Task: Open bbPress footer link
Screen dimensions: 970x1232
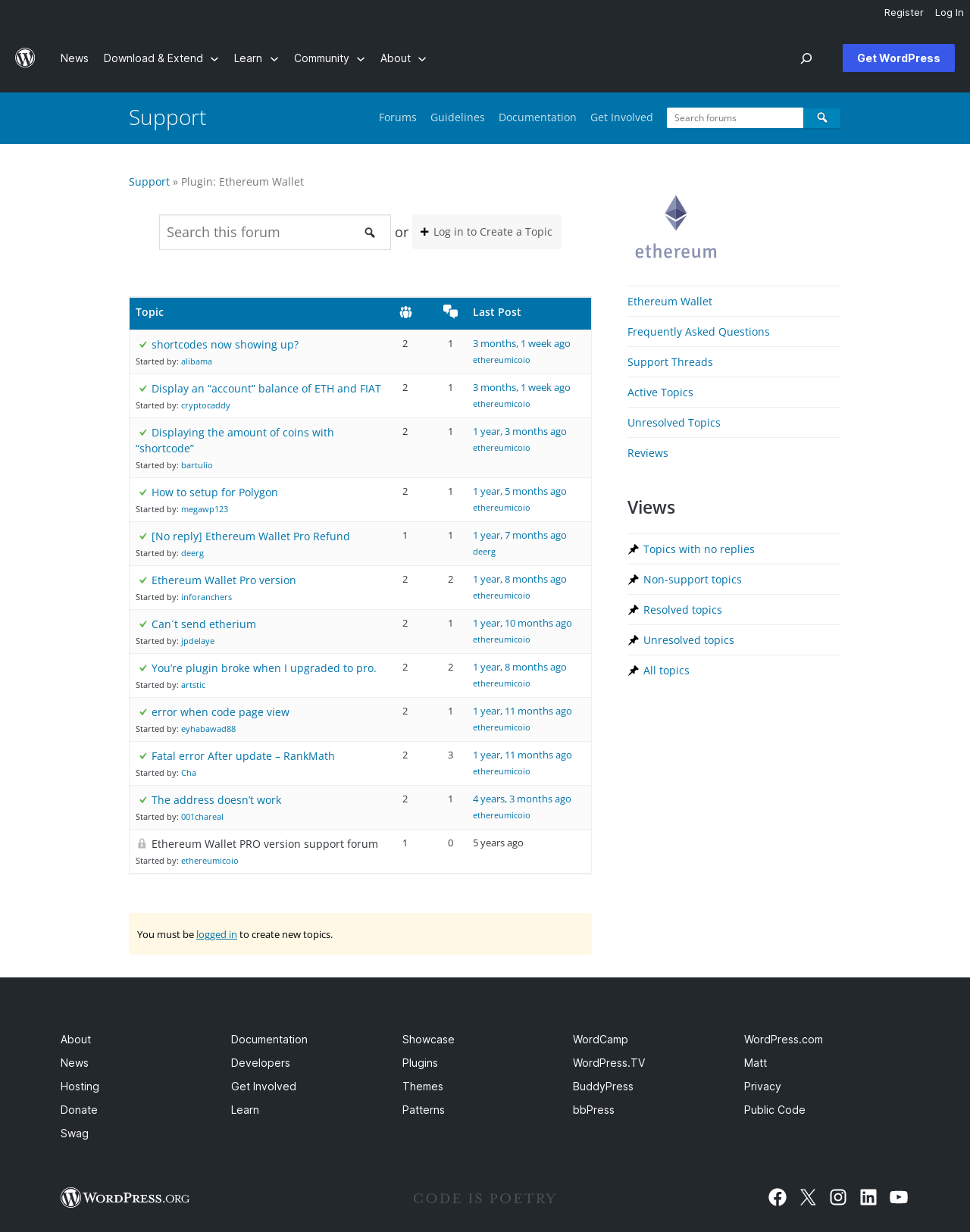Action: coord(593,1110)
